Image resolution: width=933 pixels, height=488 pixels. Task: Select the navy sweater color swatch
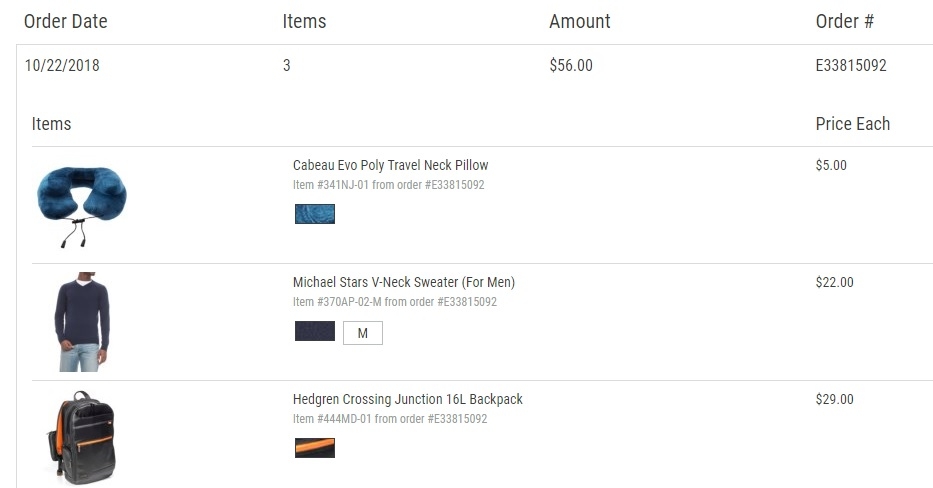point(315,331)
